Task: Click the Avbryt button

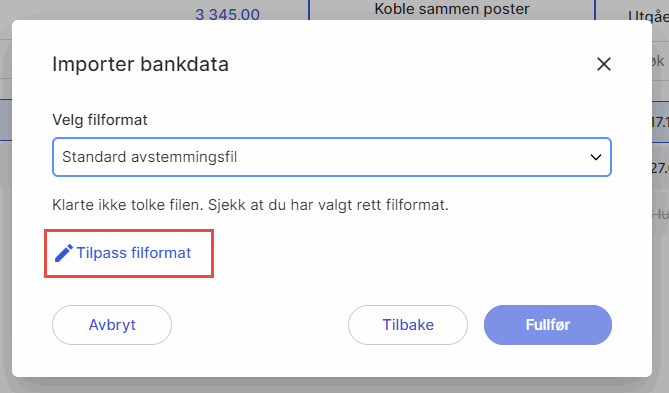Action: [112, 325]
